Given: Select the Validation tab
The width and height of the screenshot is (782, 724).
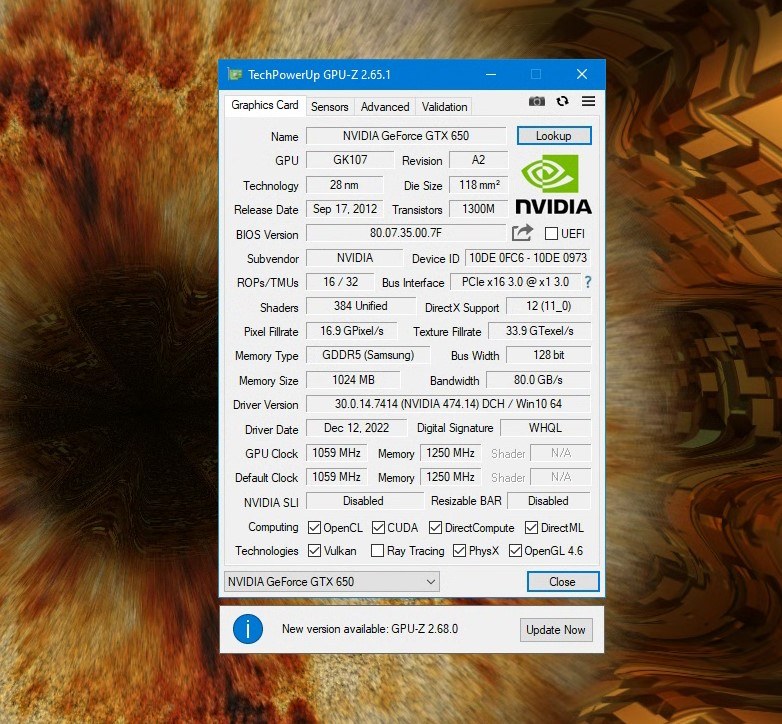Looking at the screenshot, I should [444, 107].
